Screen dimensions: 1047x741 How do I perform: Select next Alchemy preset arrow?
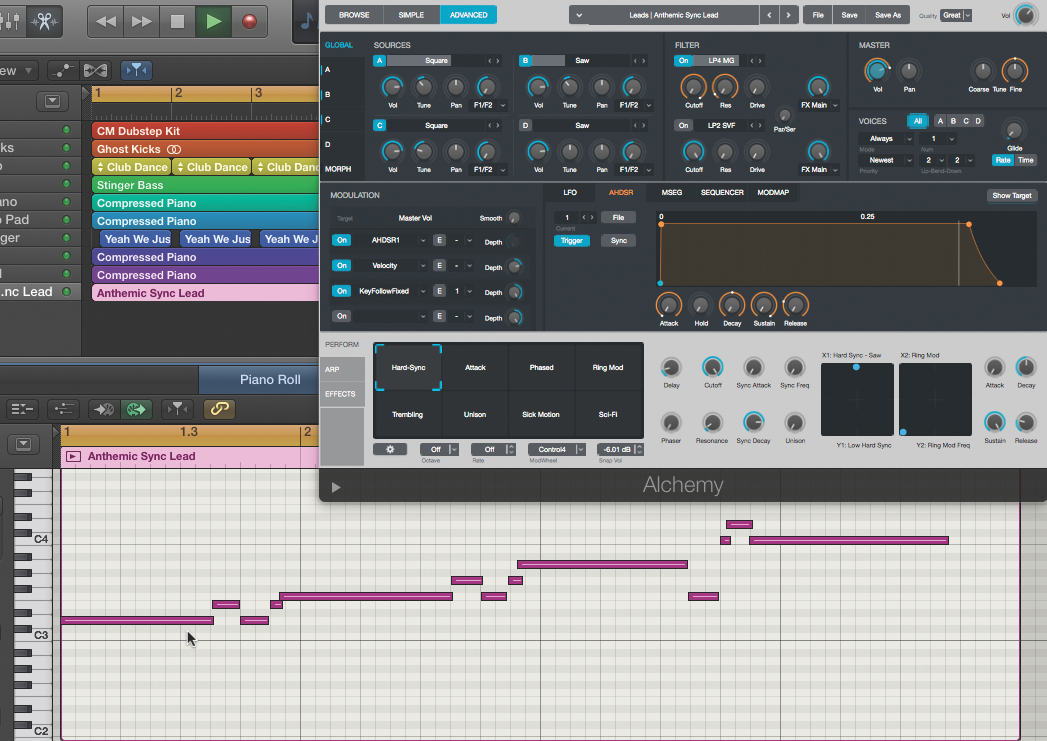click(x=789, y=15)
